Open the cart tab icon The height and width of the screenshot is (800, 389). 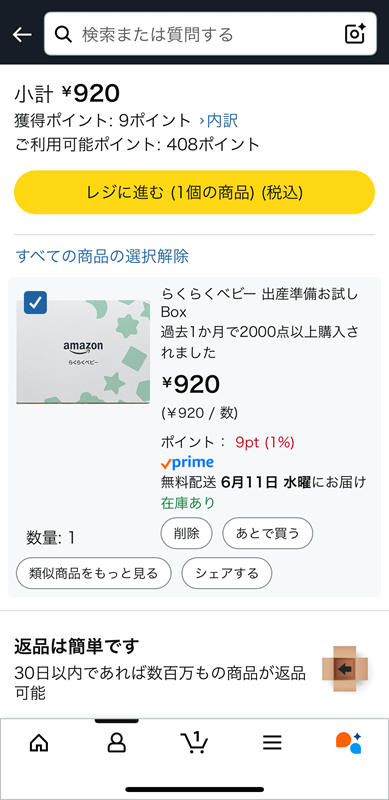pos(194,743)
